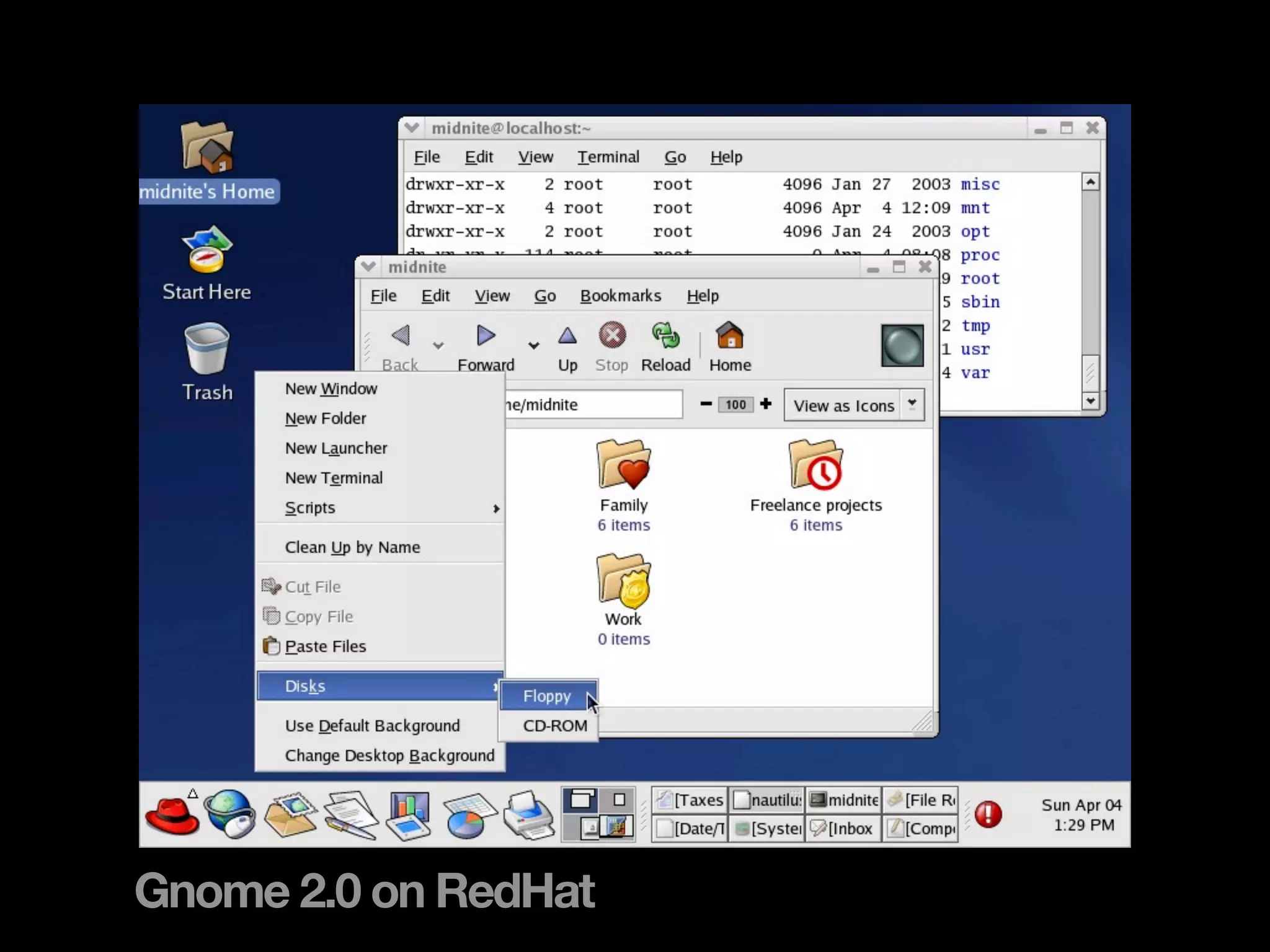Open the Start Here desktop icon
The image size is (1270, 952).
[207, 263]
